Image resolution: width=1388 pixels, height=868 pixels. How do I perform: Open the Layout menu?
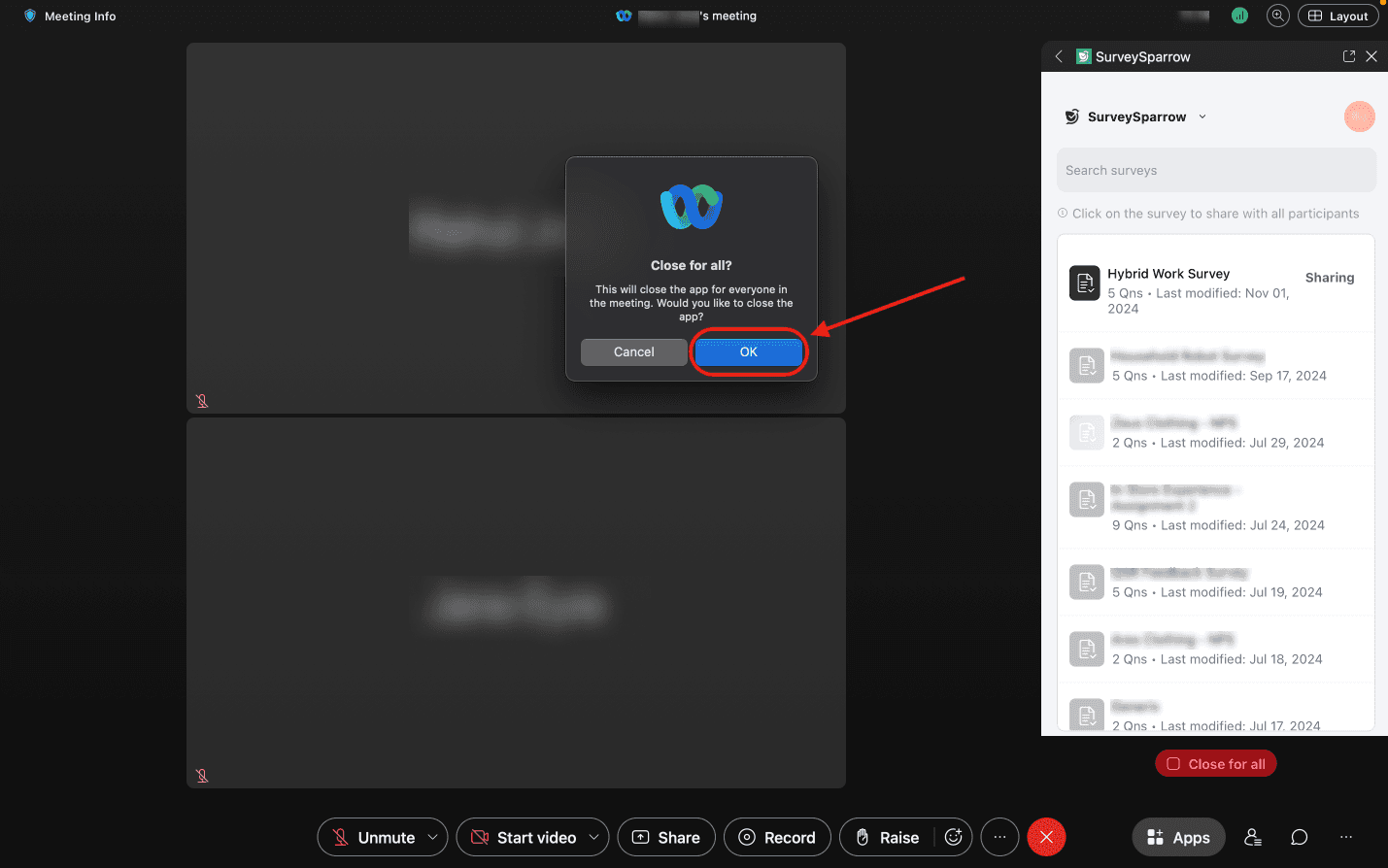(x=1337, y=16)
